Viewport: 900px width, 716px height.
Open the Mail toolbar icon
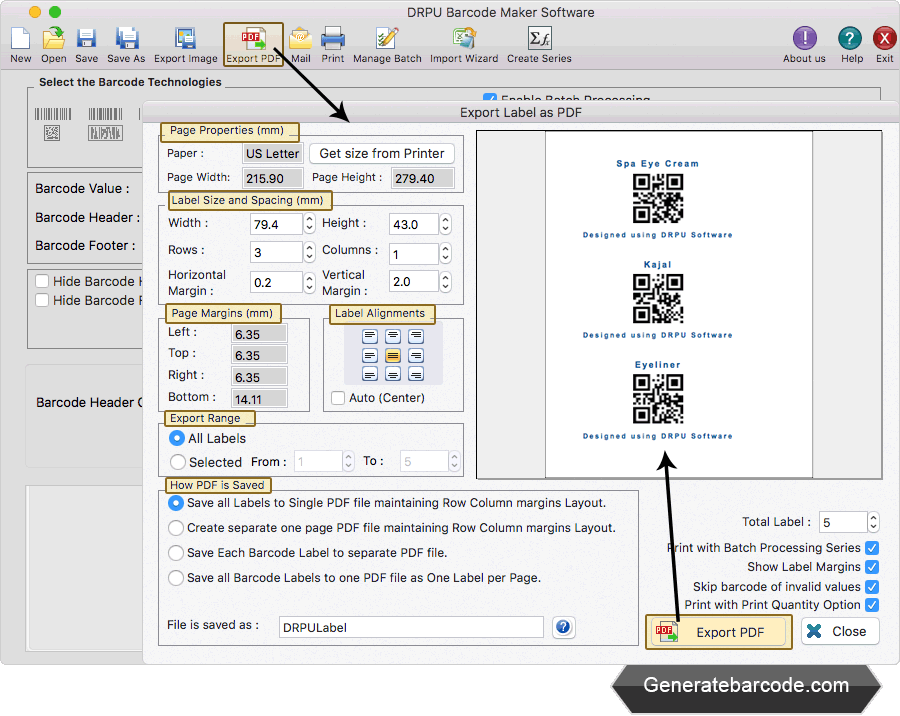[301, 39]
